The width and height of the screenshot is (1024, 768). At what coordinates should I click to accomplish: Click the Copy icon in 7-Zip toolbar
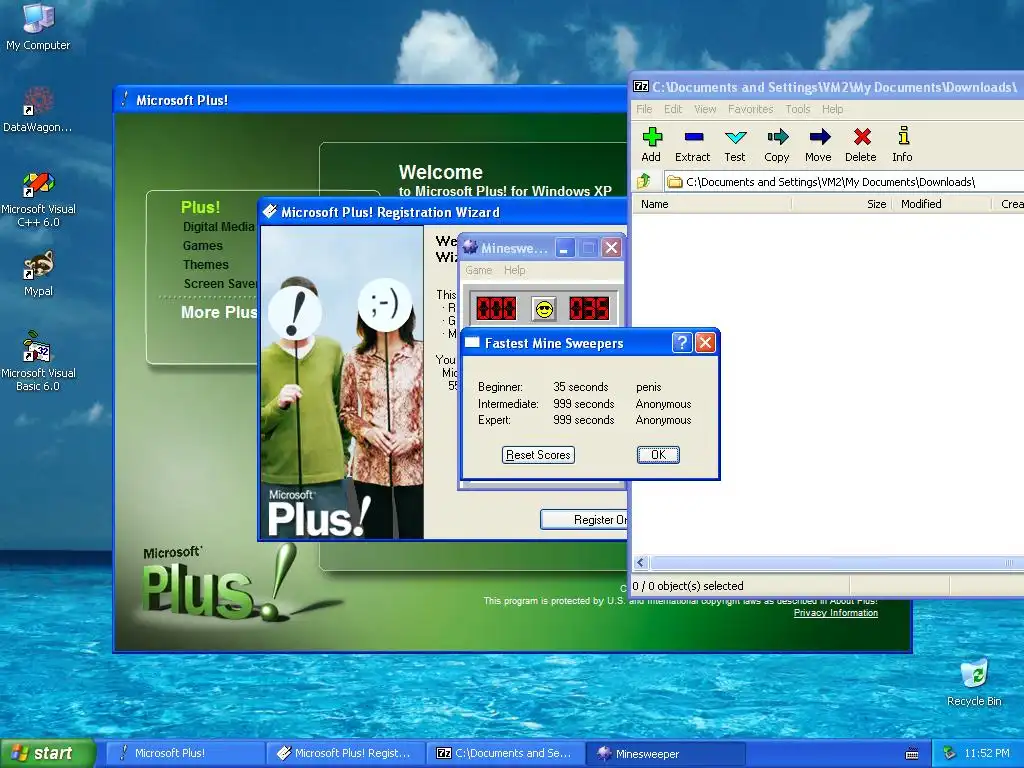coord(776,144)
